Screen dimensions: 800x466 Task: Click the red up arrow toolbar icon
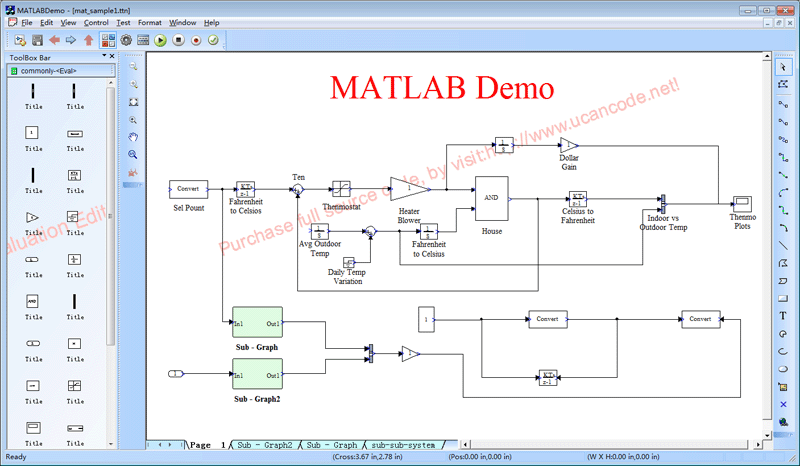88,40
